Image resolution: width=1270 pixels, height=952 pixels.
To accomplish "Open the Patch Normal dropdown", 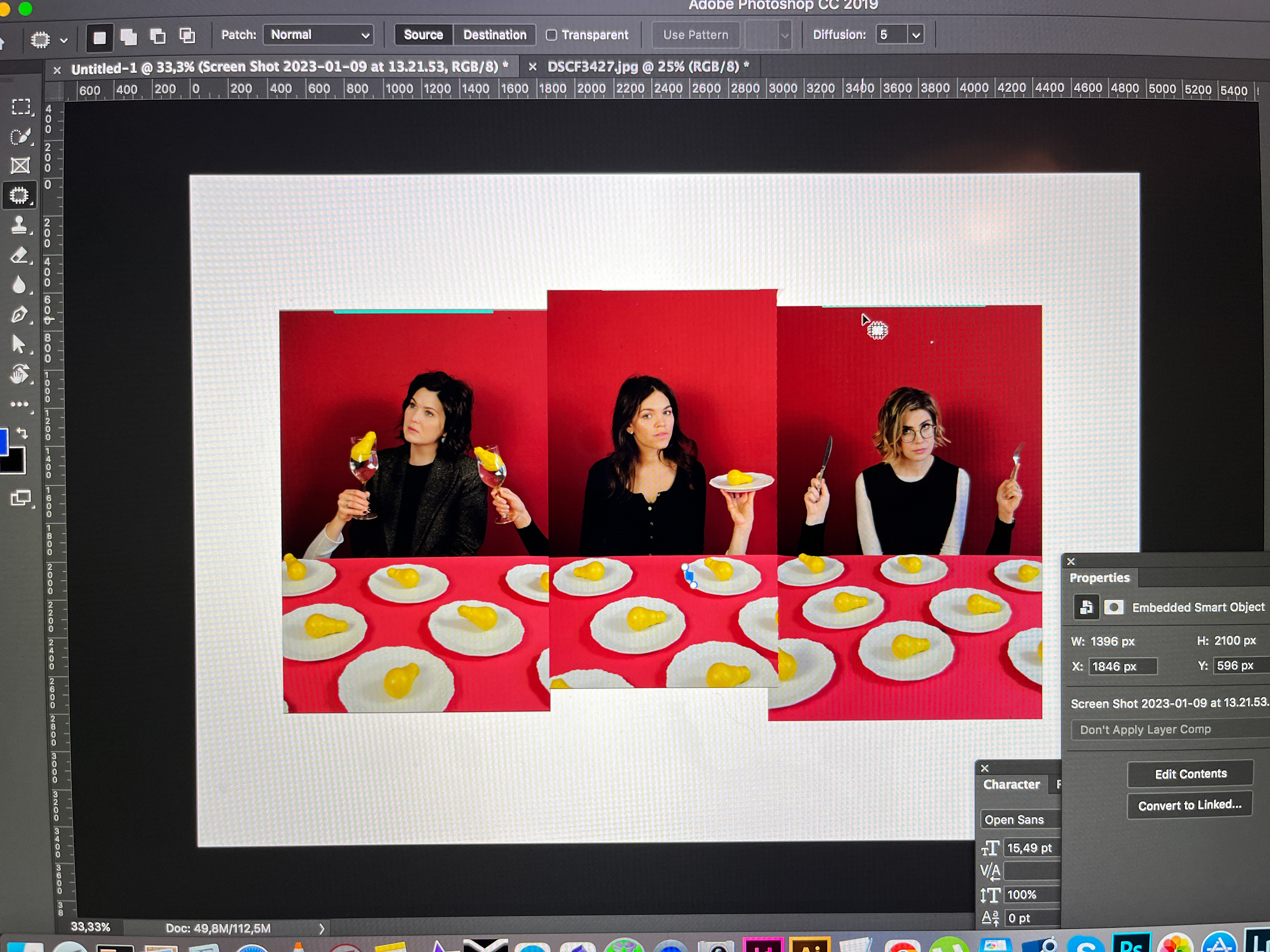I will pyautogui.click(x=318, y=35).
